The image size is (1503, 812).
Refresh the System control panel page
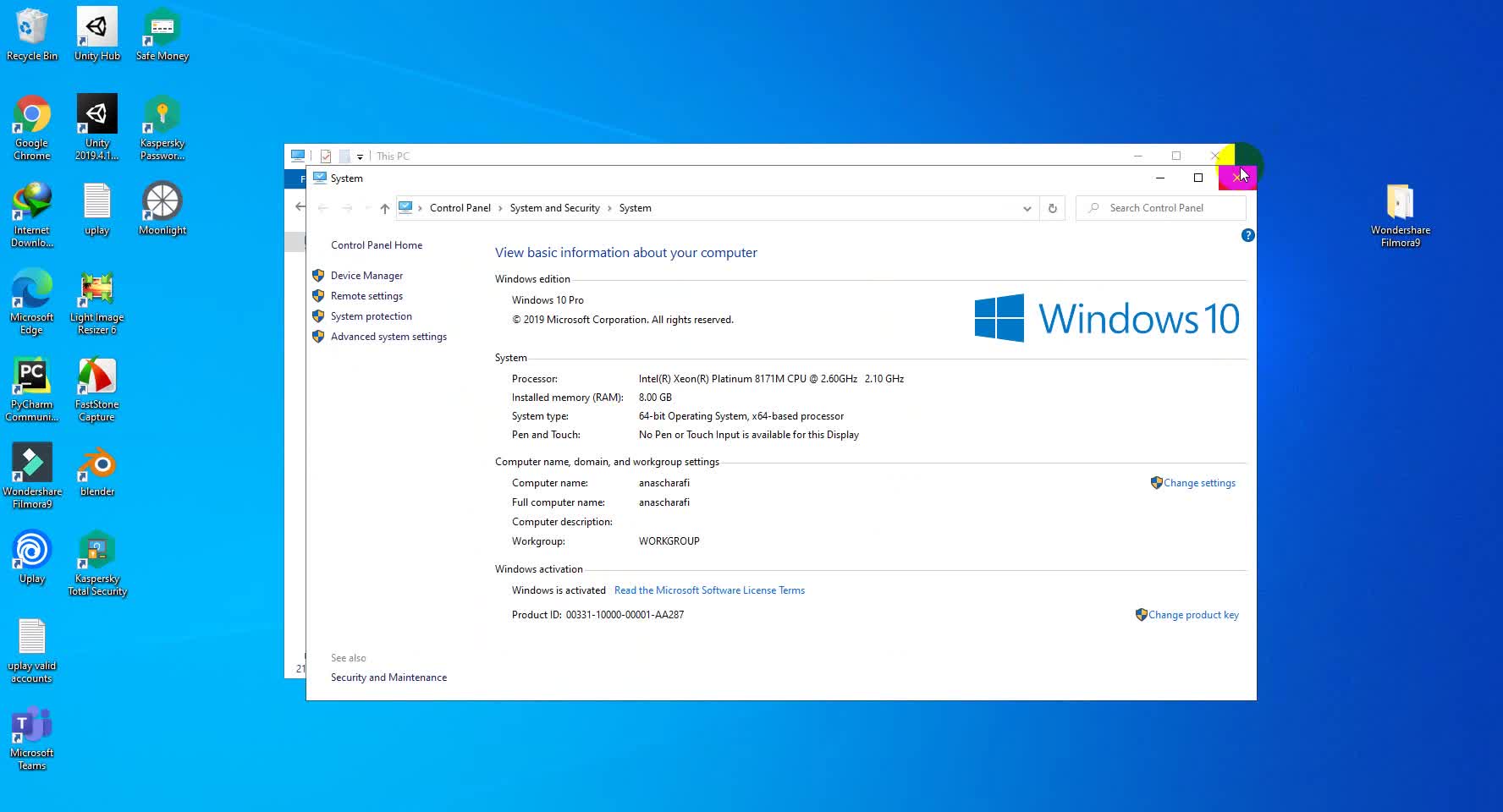1053,208
